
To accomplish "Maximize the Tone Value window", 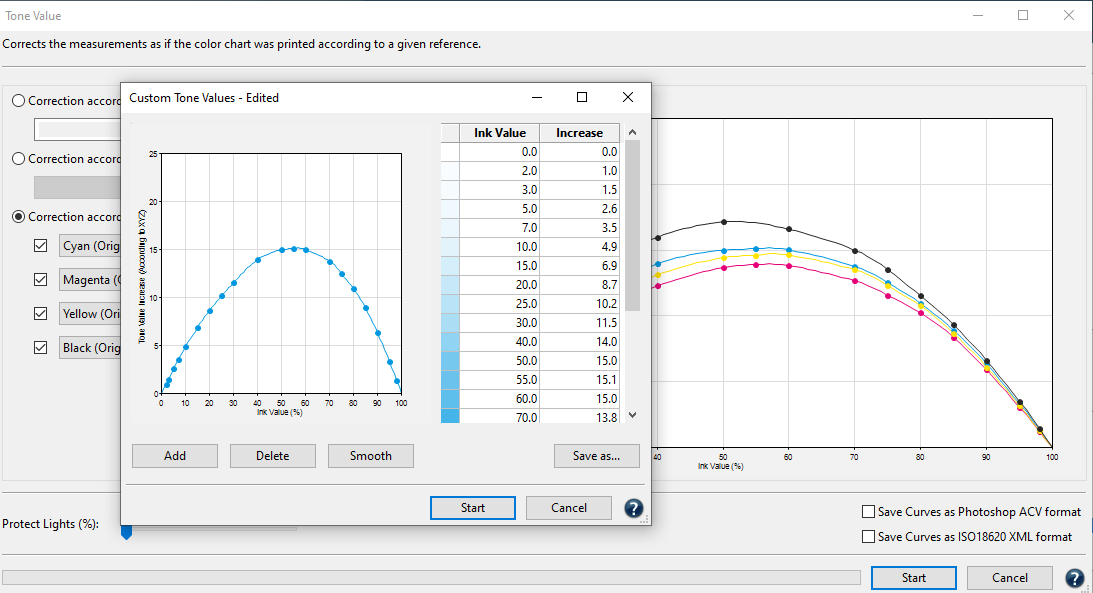I will tap(1023, 15).
